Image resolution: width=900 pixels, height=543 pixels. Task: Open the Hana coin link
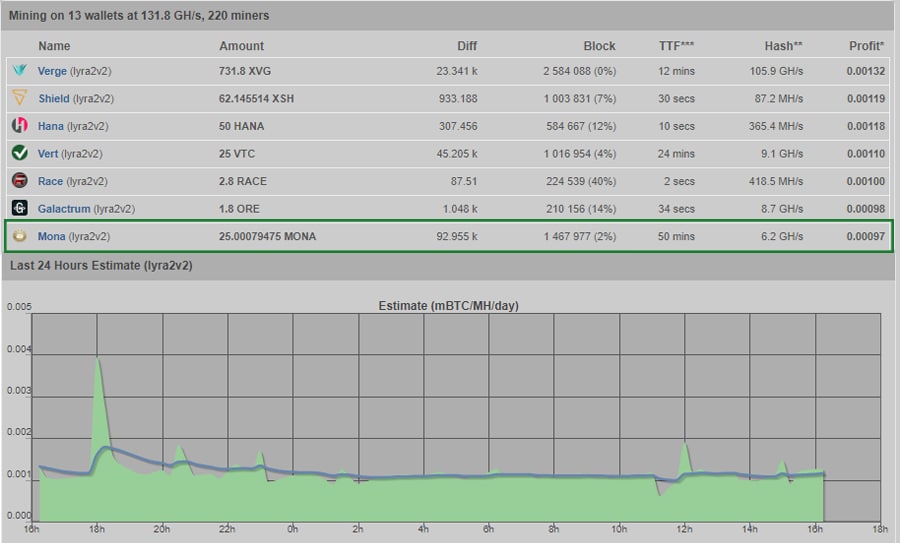pos(51,126)
